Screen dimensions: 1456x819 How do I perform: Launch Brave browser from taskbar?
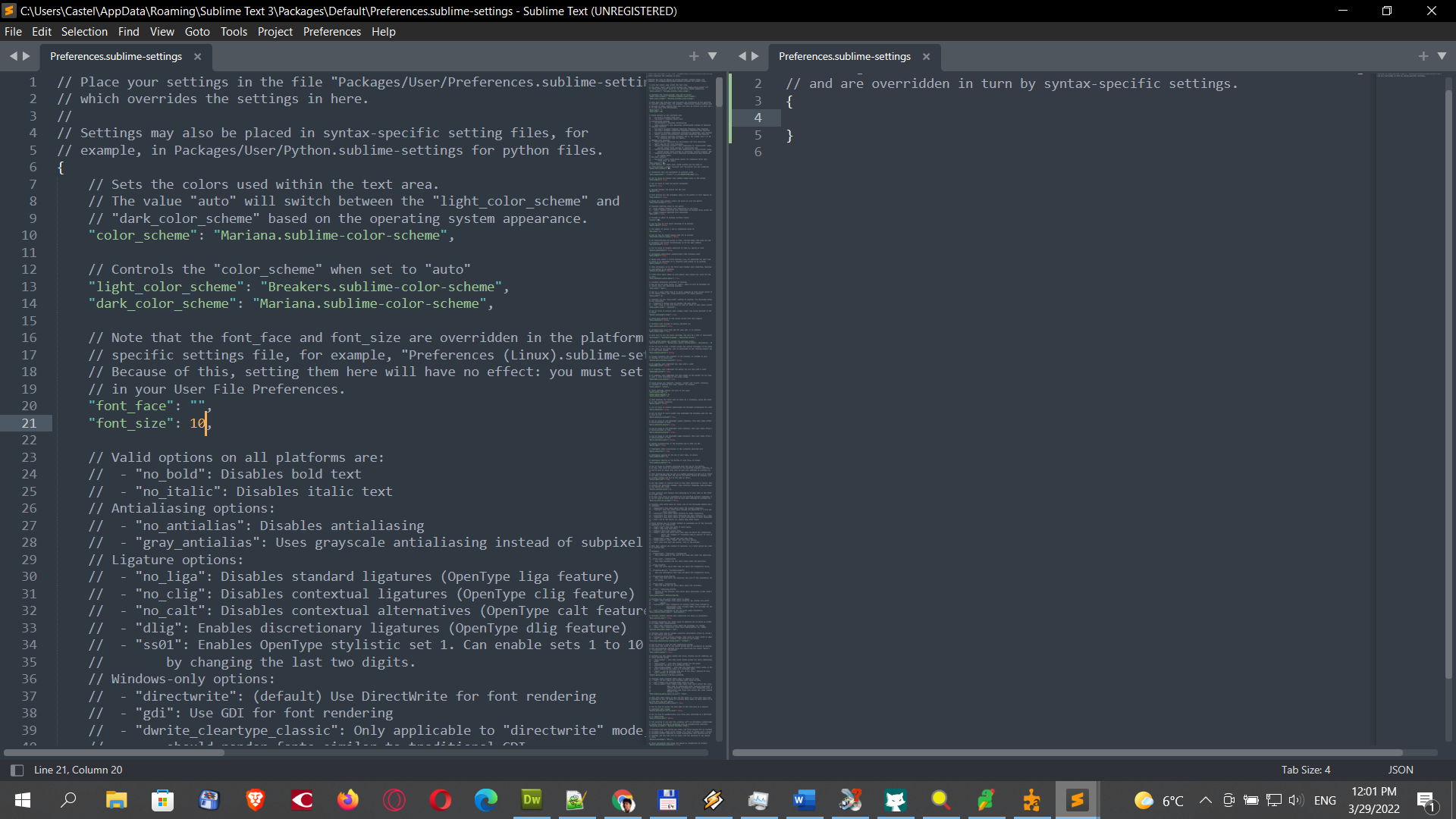coord(256,800)
